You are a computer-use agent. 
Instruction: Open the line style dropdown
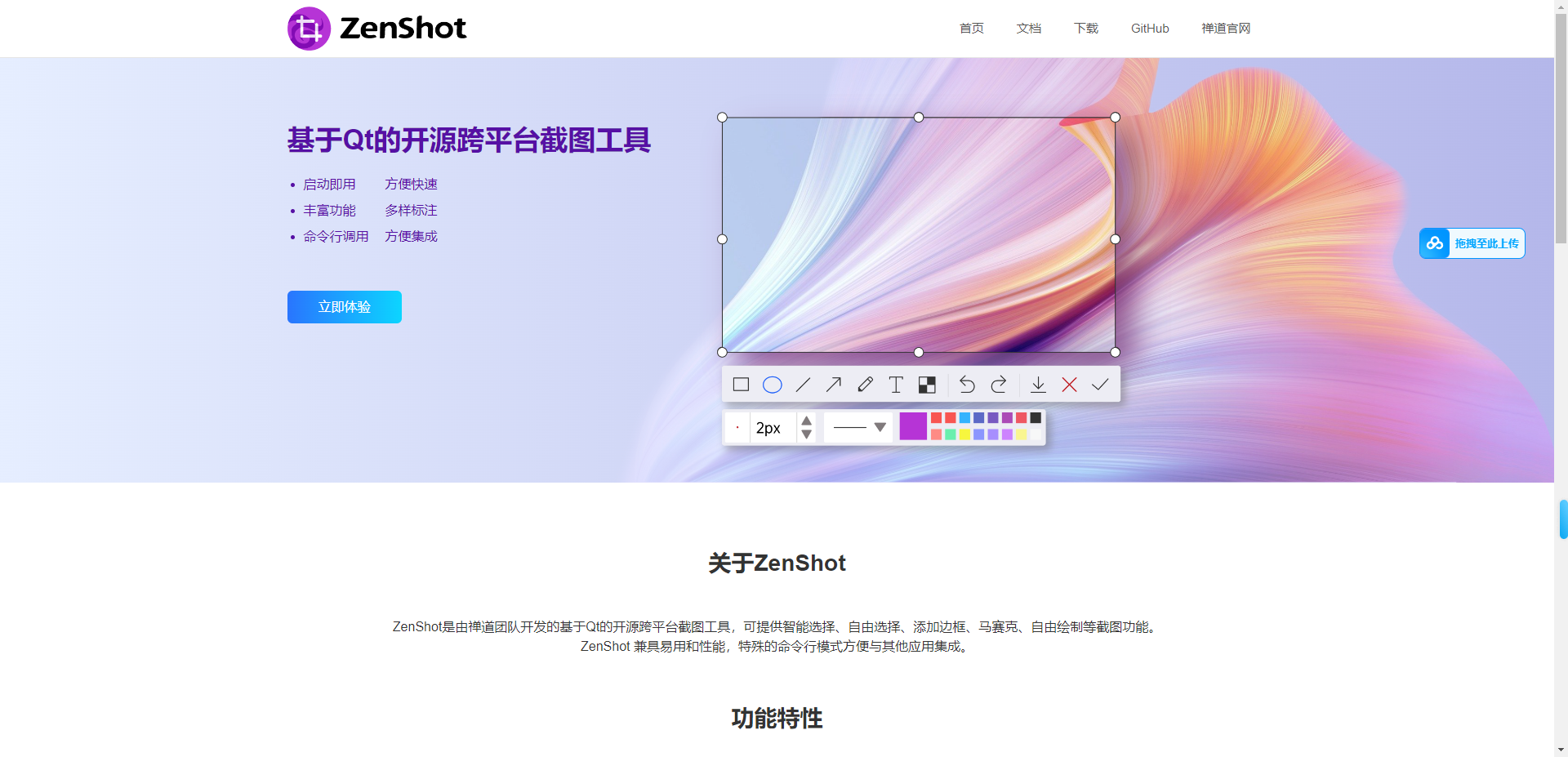857,427
